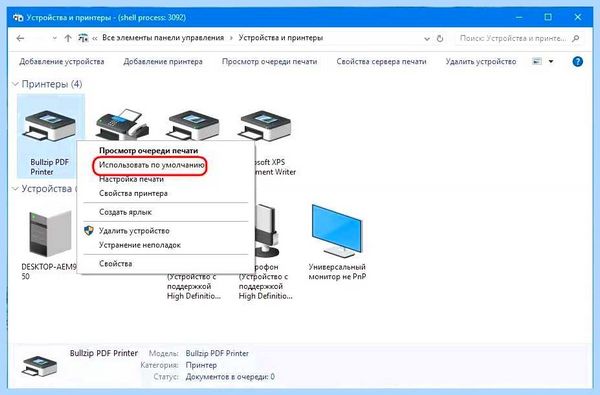Click Свойства сервера печати button
Screen dimensions: 600x395
pyautogui.click(x=382, y=62)
